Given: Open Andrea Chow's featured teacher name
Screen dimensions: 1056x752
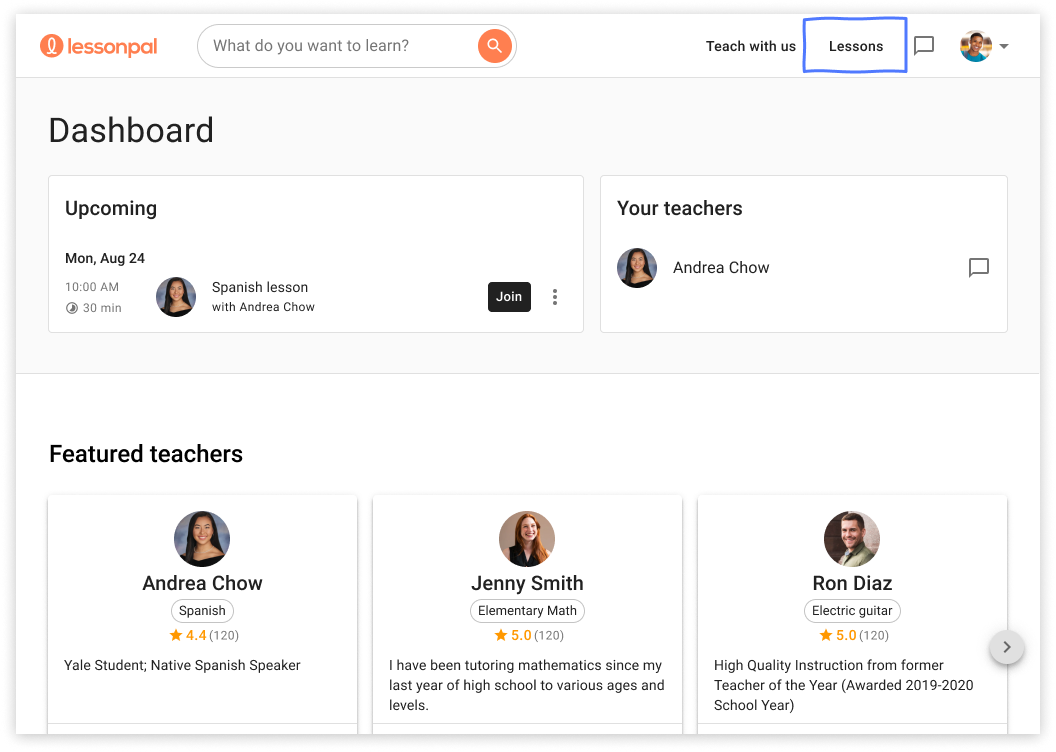Looking at the screenshot, I should [x=202, y=583].
